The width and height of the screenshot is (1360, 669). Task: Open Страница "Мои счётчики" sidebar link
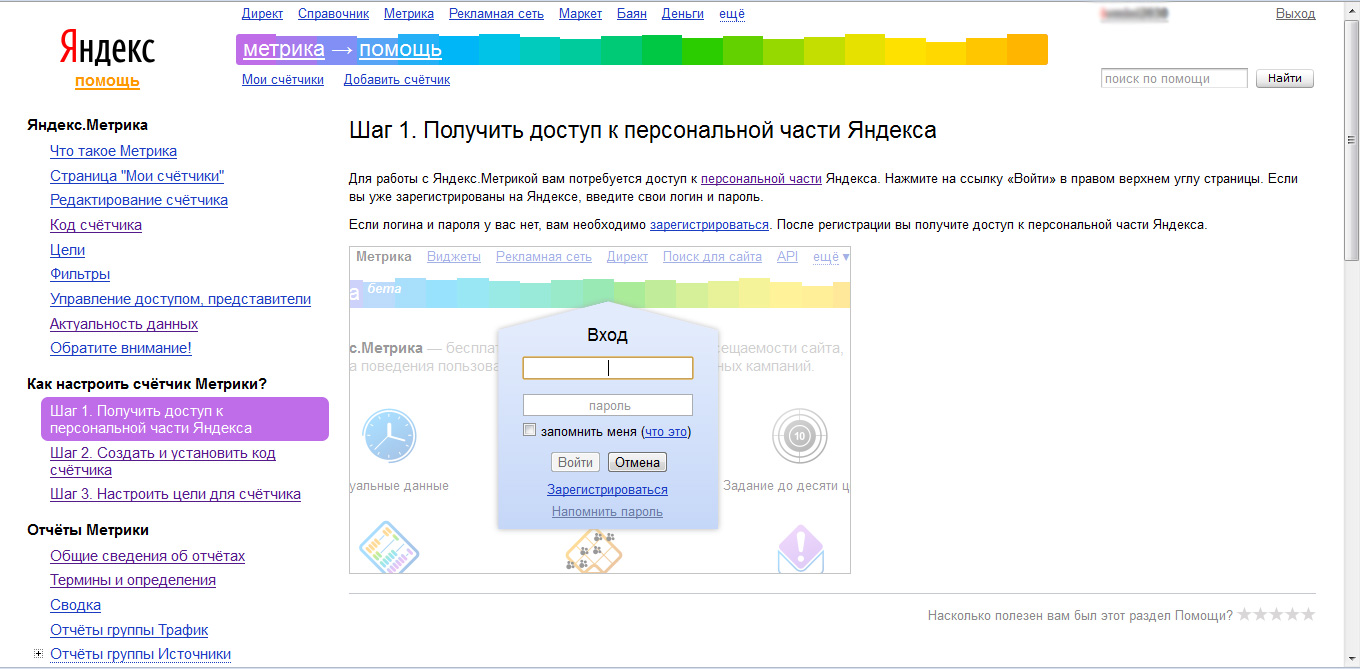coord(137,176)
